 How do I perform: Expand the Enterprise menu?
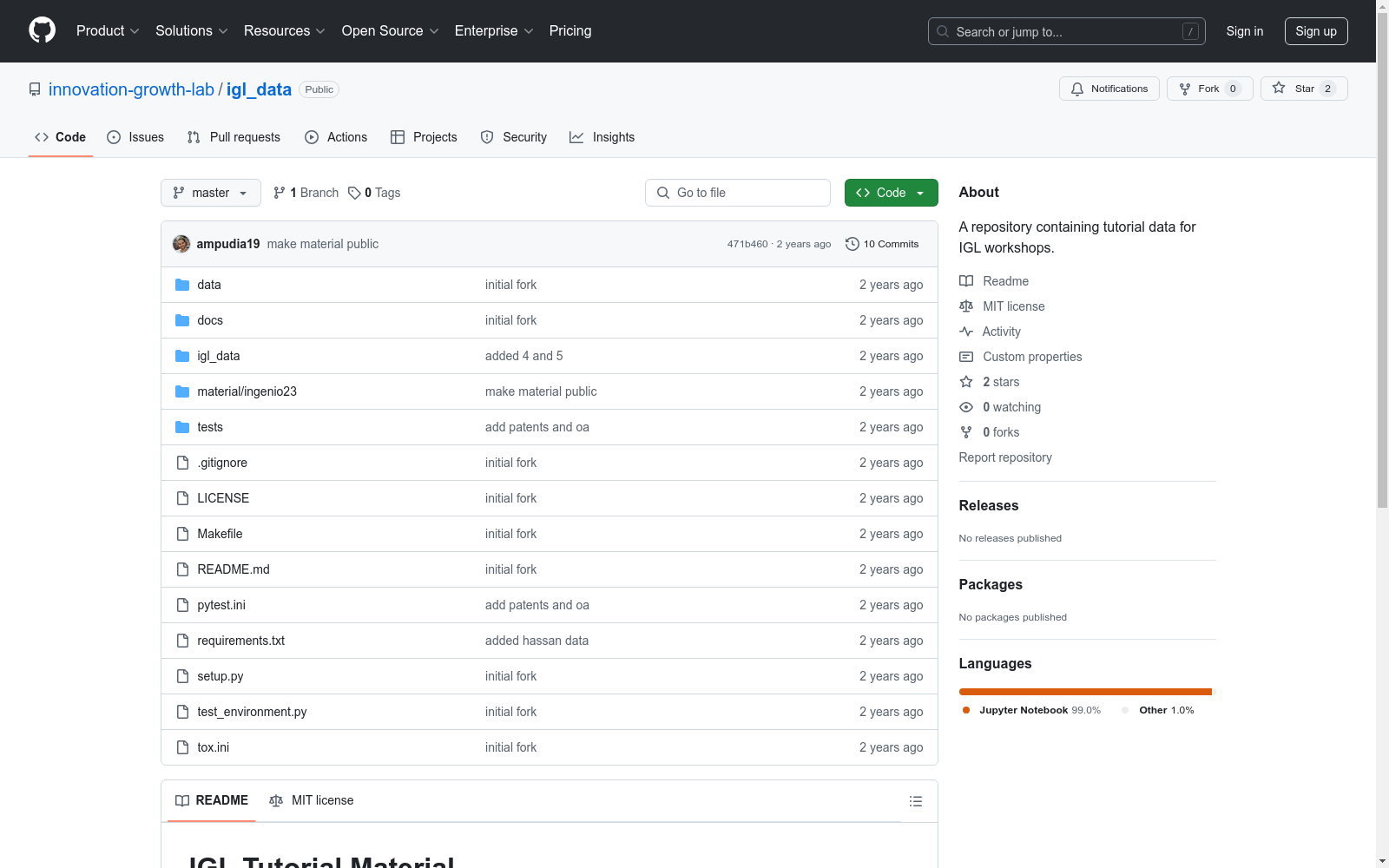(x=494, y=31)
